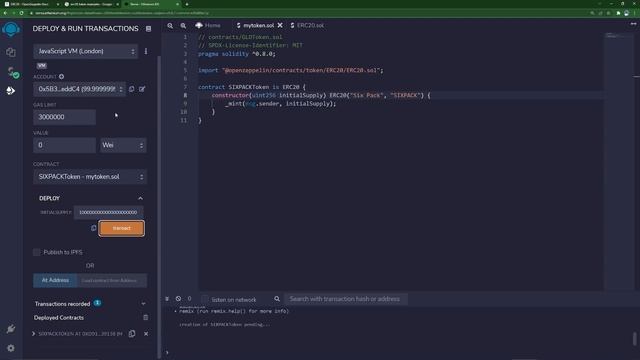Open a new browser tab
640x360 pixels.
coord(187,4)
